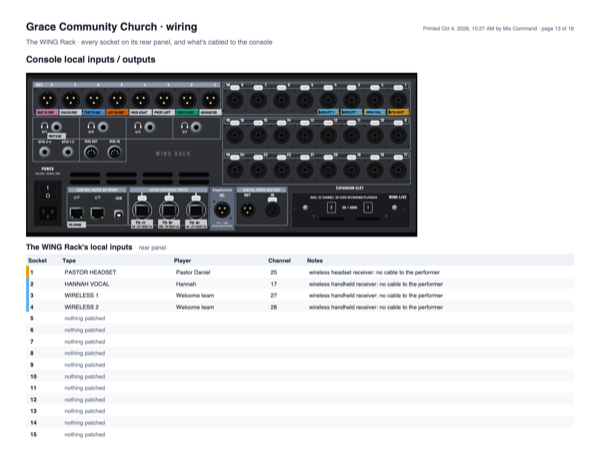
Task: Click the 2/1 headphone jack
Action: [196, 127]
